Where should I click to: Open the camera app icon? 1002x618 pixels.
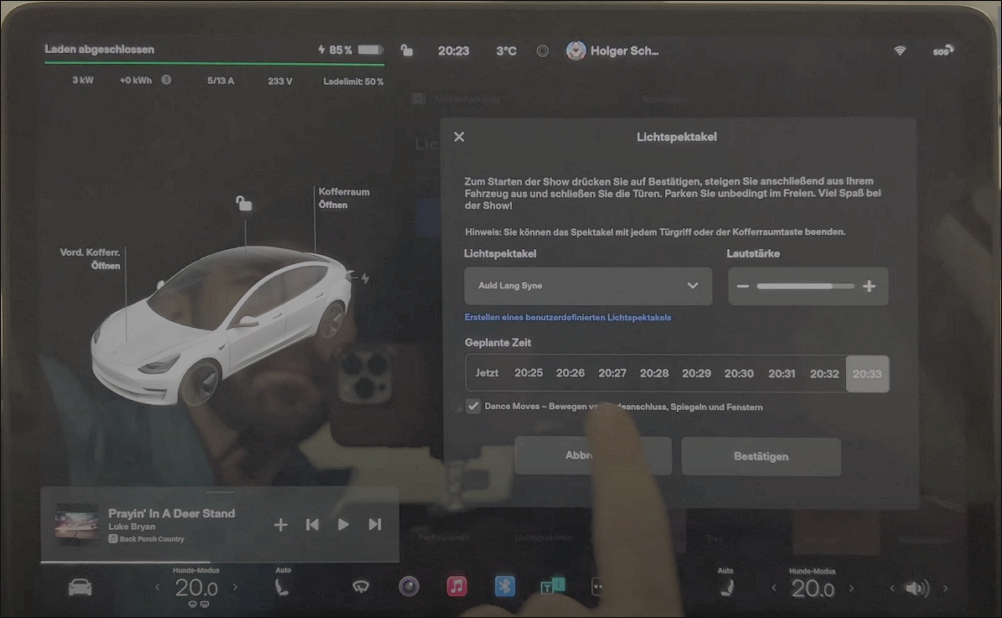tap(409, 586)
